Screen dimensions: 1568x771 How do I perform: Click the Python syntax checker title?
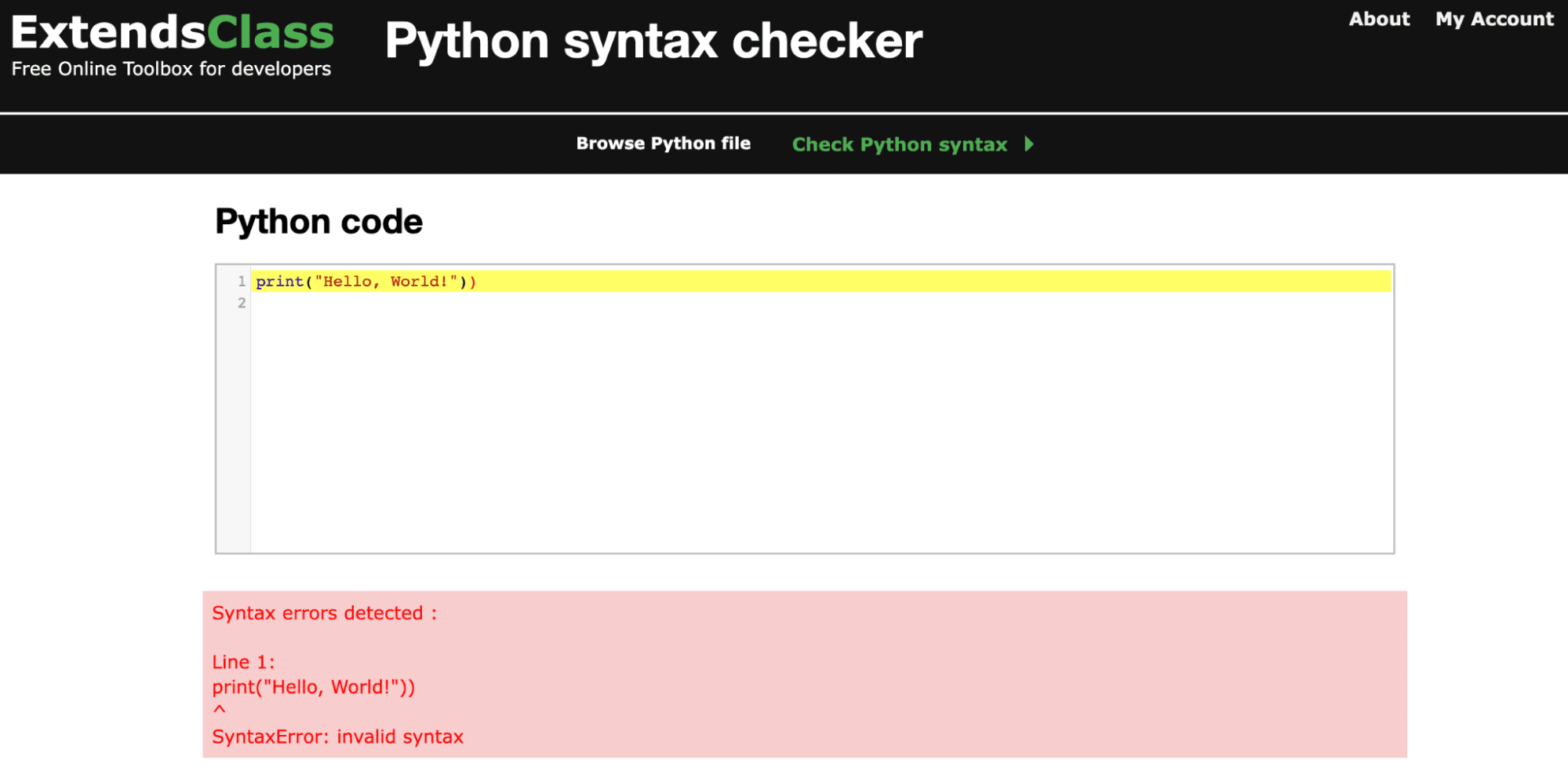click(x=653, y=41)
